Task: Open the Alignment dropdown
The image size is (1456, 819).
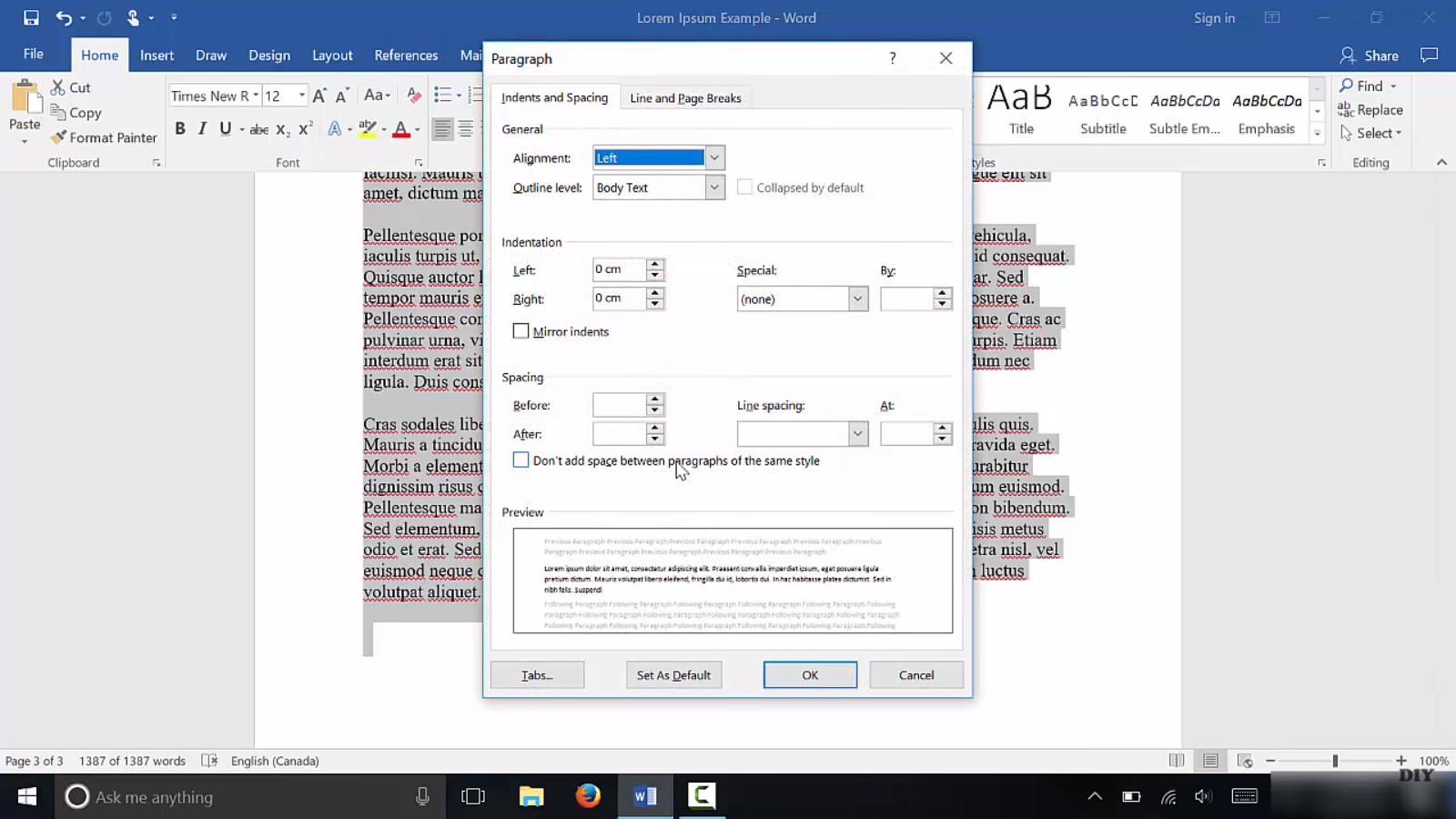Action: coord(714,157)
